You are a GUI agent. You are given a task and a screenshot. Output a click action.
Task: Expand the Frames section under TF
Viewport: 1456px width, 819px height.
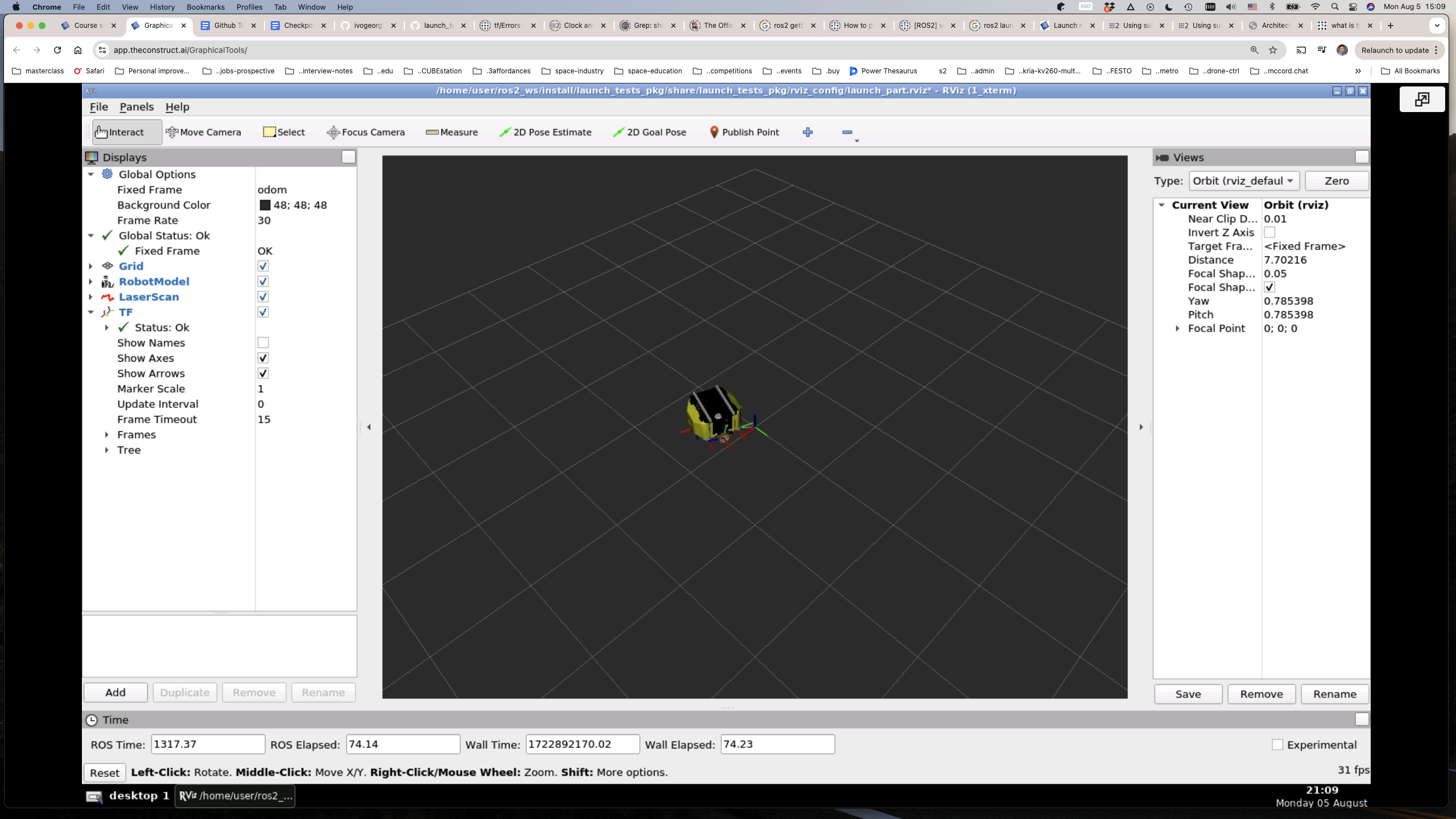tap(107, 434)
